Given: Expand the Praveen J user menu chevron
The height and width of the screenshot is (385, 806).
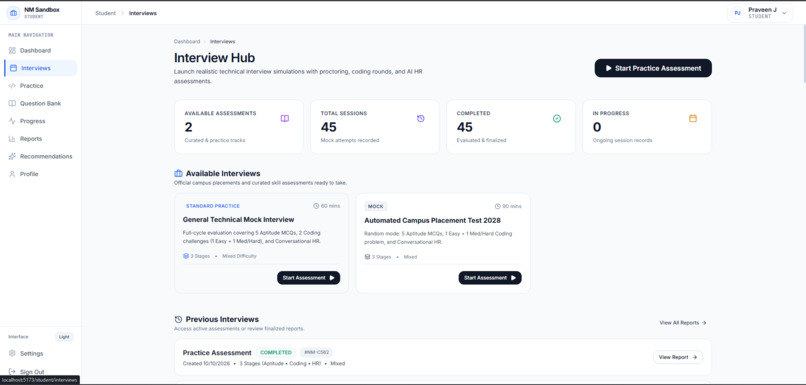Looking at the screenshot, I should click(x=784, y=13).
